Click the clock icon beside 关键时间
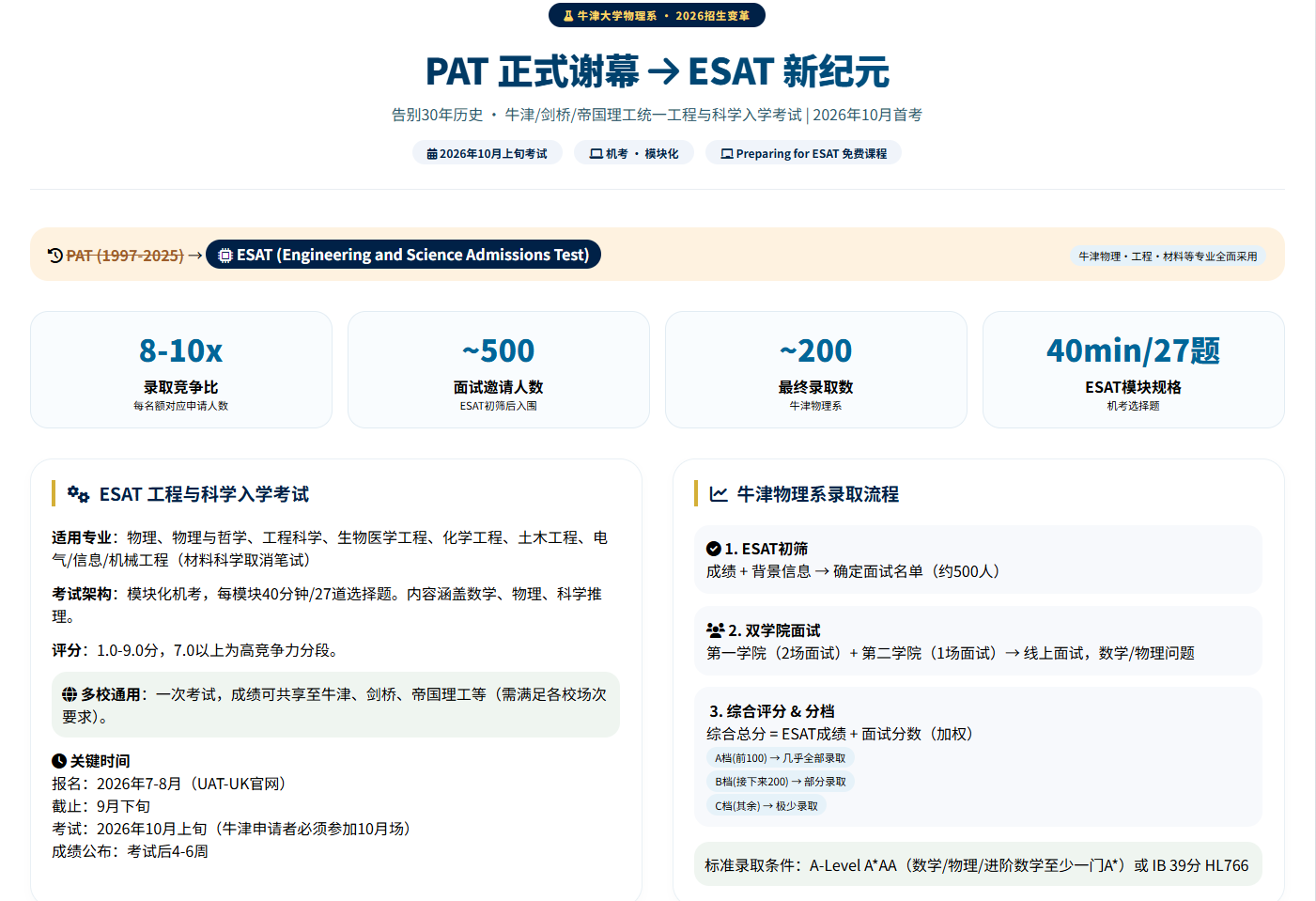This screenshot has height=901, width=1316. tap(59, 761)
